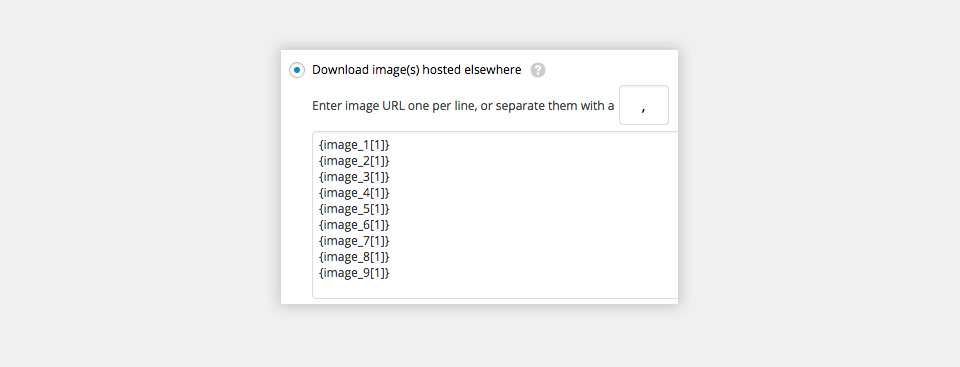
Task: Select Download image(s) hosted elsewhere radio button
Action: click(x=297, y=70)
